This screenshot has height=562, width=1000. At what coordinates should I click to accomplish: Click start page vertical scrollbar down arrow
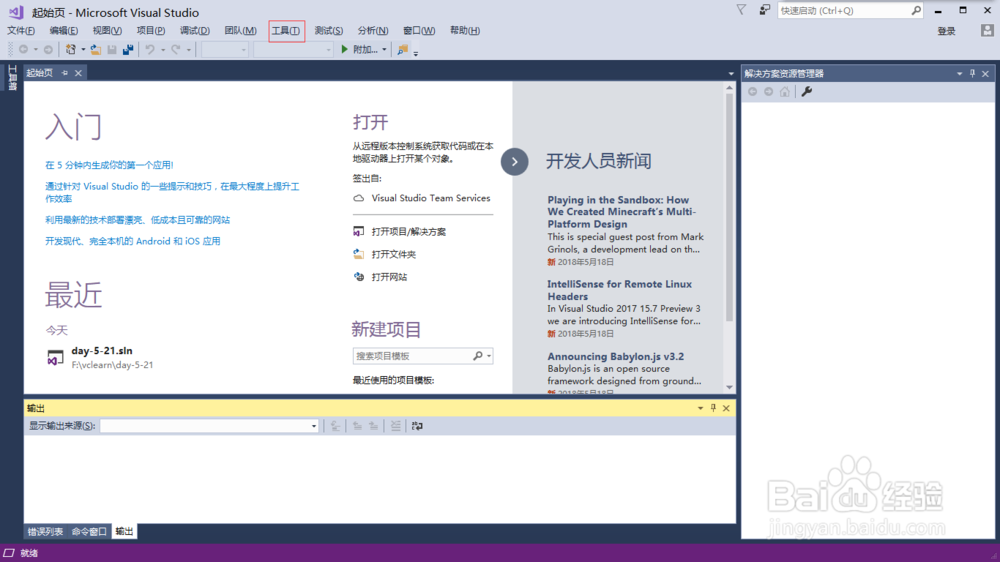pos(730,387)
